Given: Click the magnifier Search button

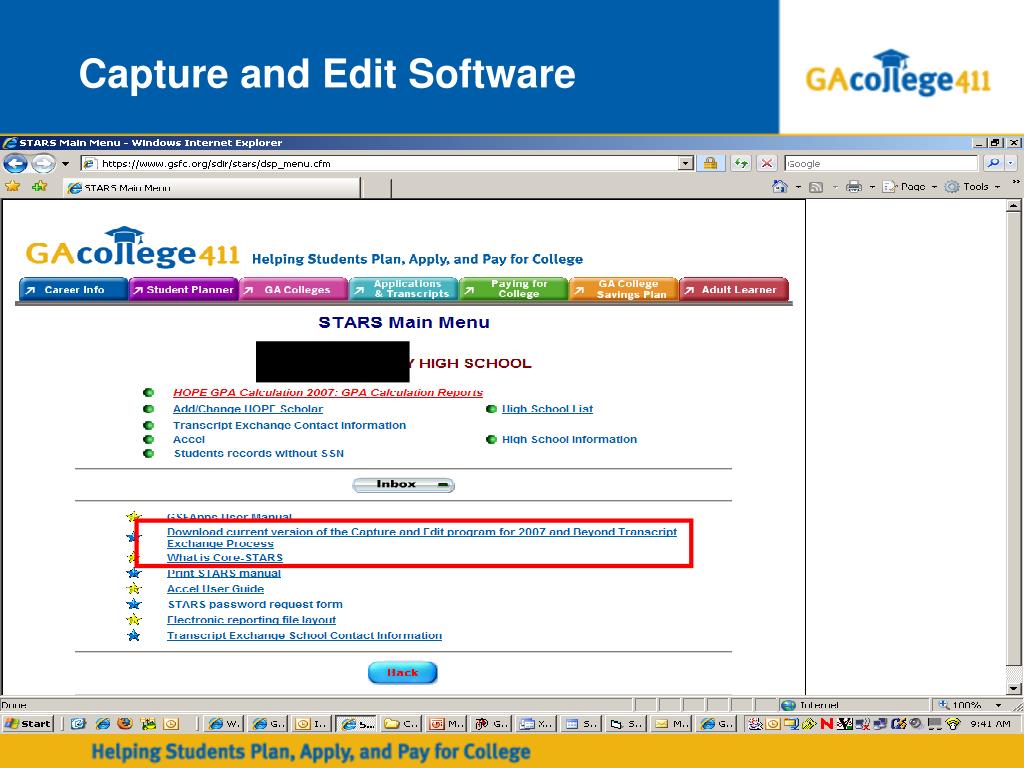Looking at the screenshot, I should [993, 163].
